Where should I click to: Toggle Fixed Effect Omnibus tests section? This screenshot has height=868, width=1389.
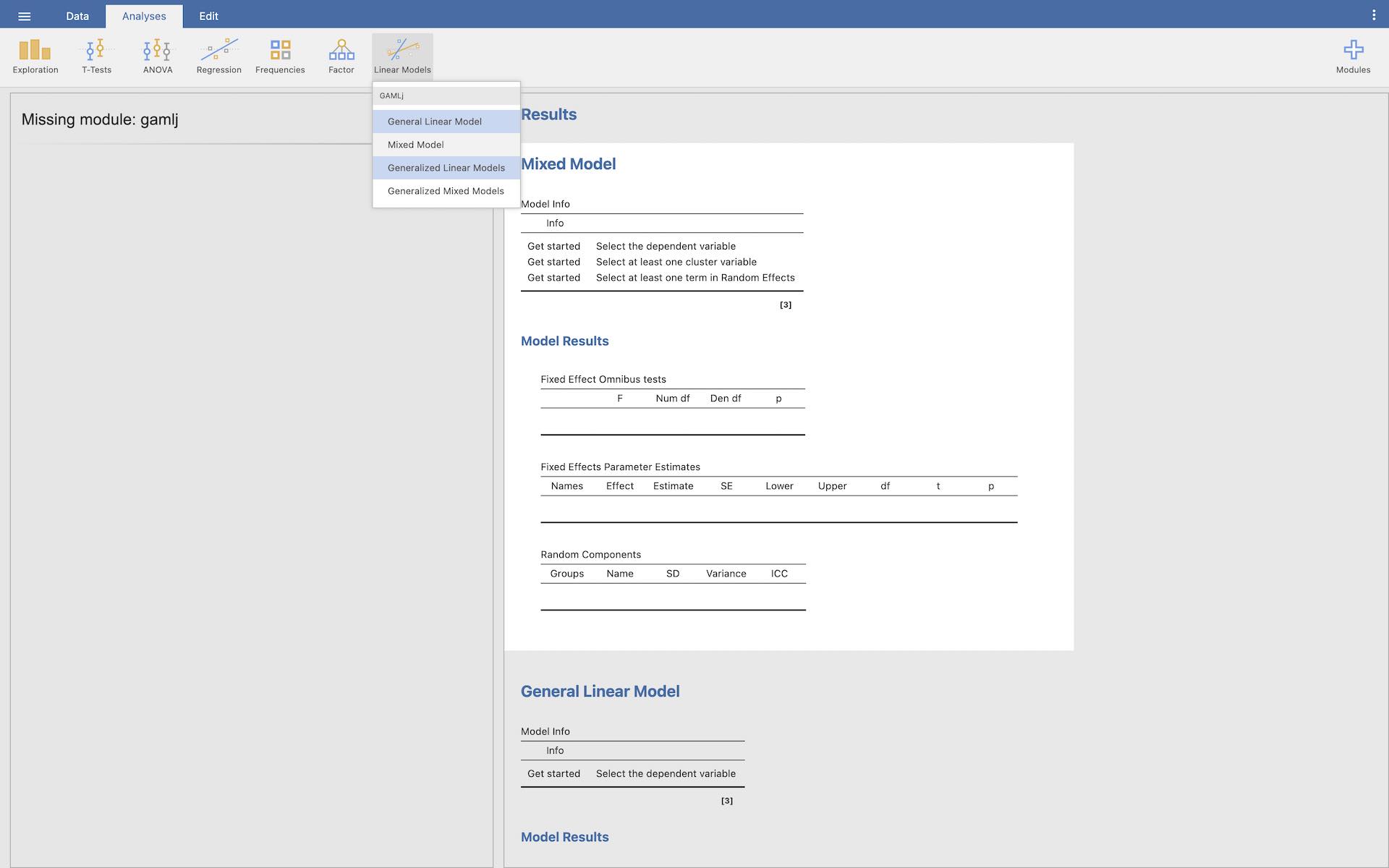tap(603, 379)
